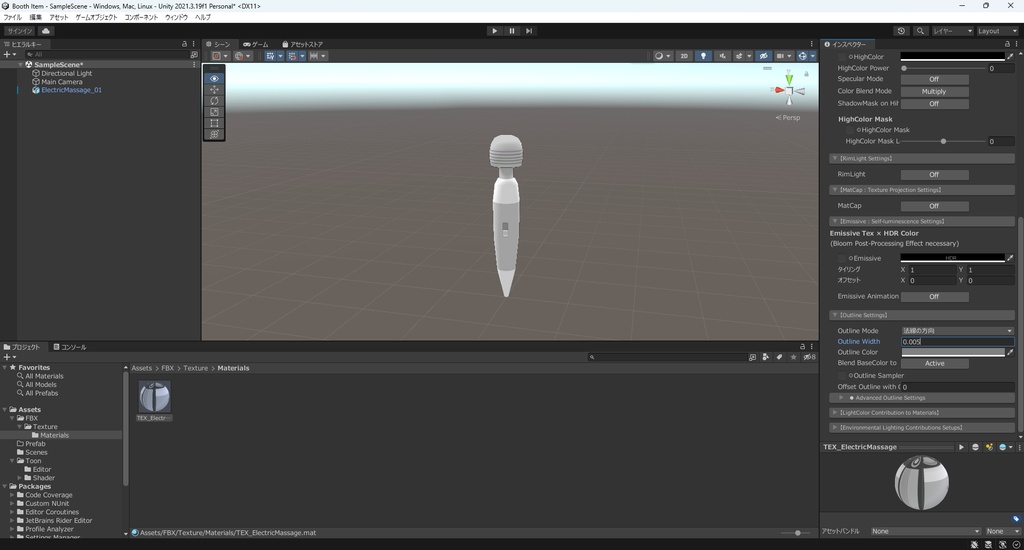Adjust the HighColor Power slider handle

[904, 68]
